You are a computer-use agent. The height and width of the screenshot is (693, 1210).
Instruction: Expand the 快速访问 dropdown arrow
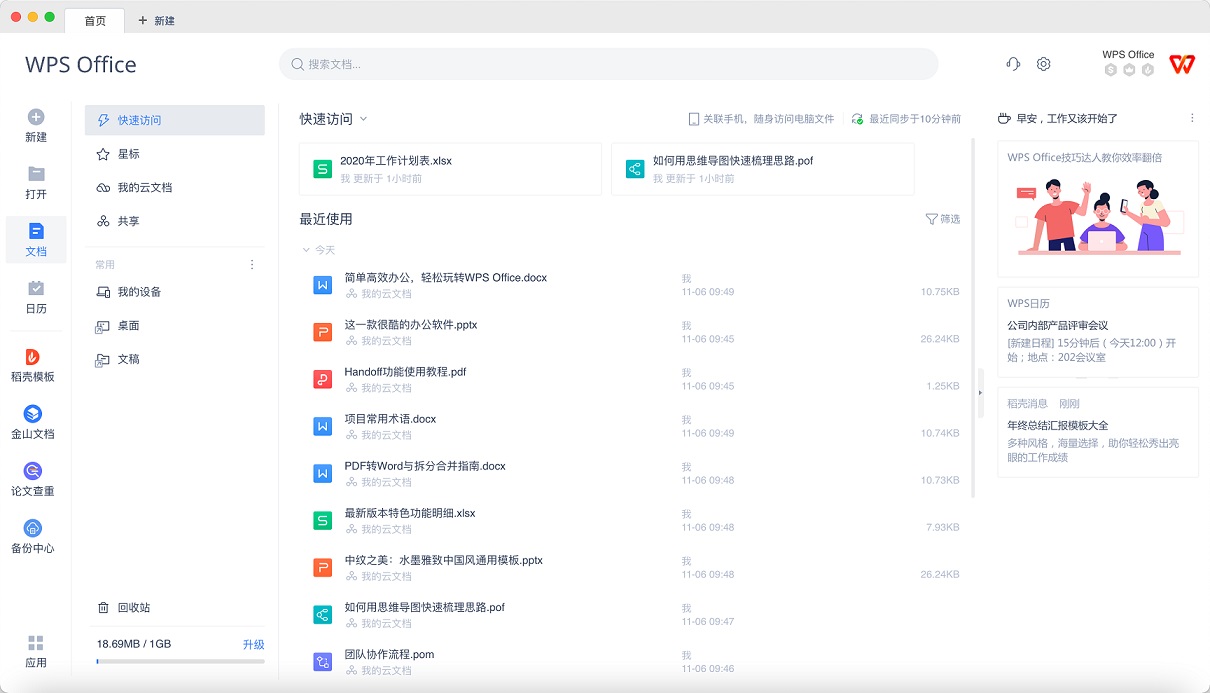click(362, 118)
